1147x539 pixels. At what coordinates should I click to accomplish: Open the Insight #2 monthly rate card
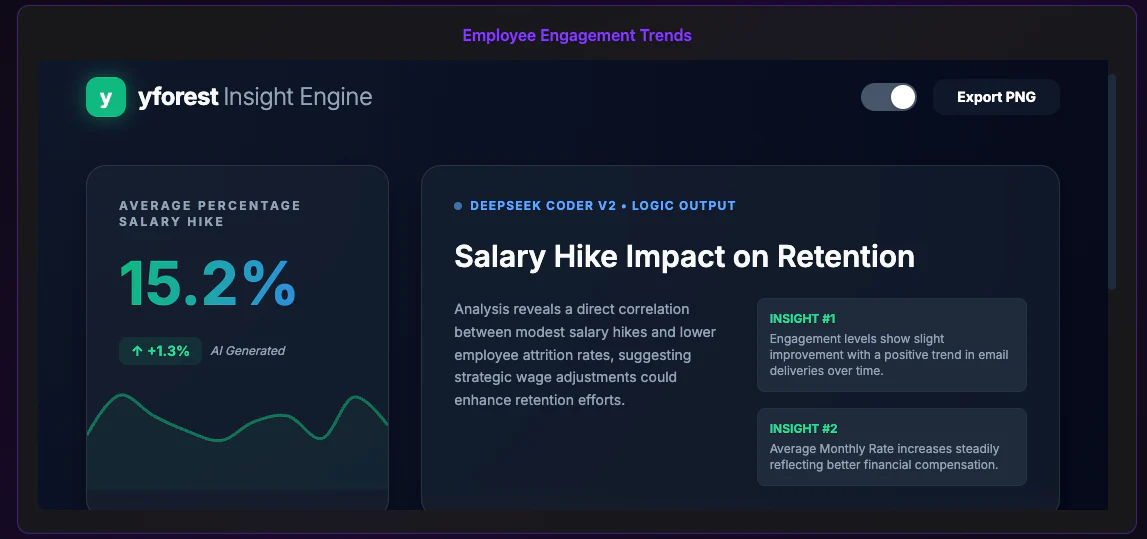pos(892,447)
